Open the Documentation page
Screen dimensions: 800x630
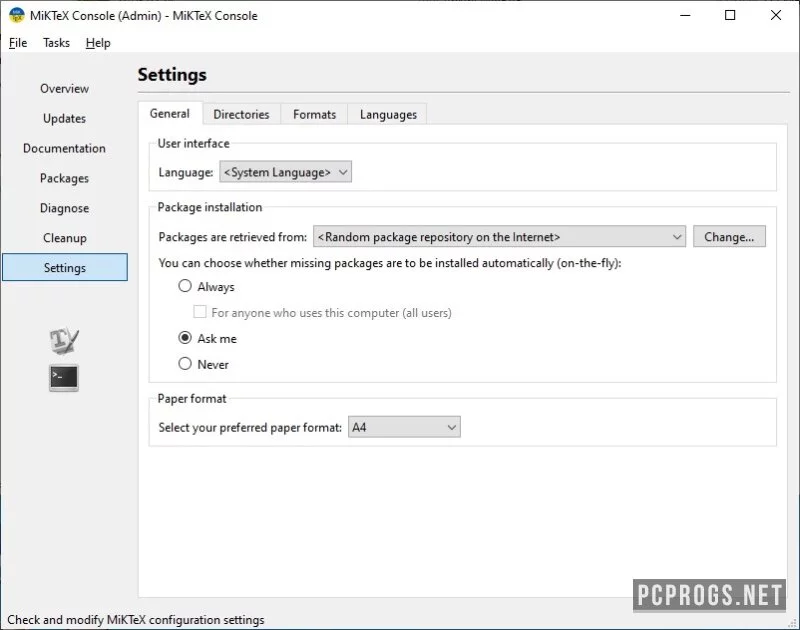click(65, 148)
